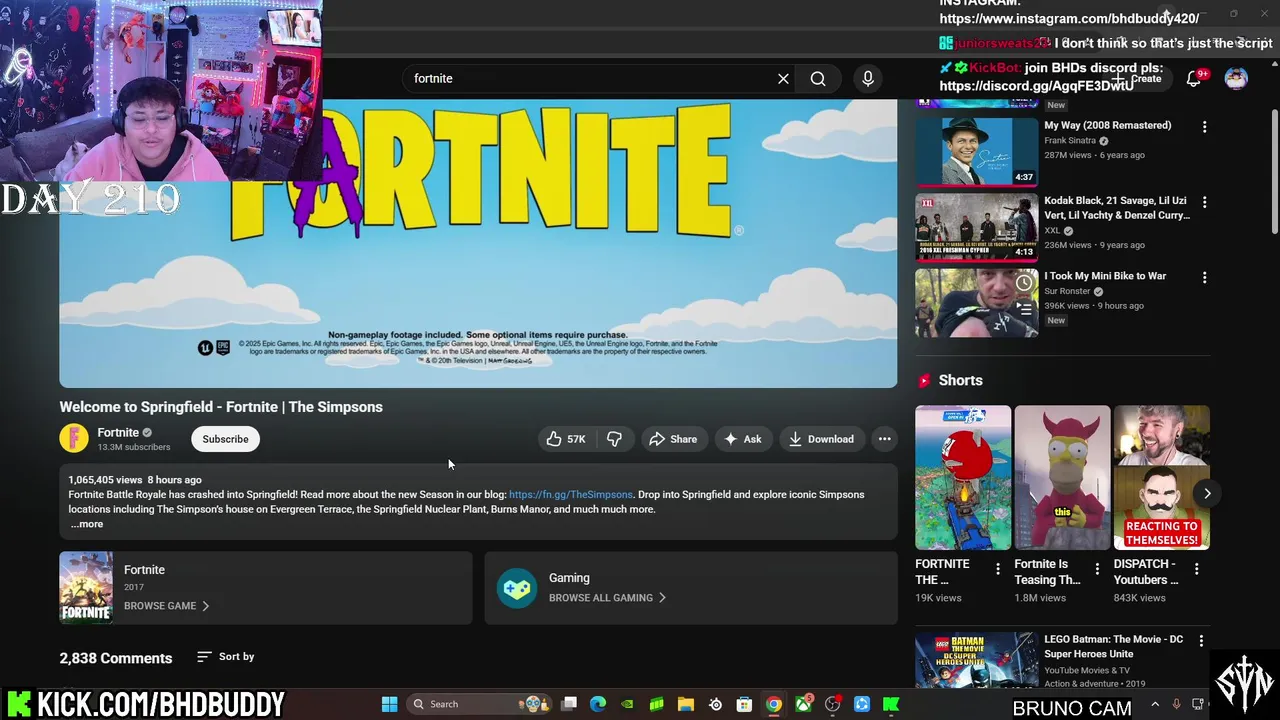
Task: Open the account avatar menu
Action: pos(1236,79)
